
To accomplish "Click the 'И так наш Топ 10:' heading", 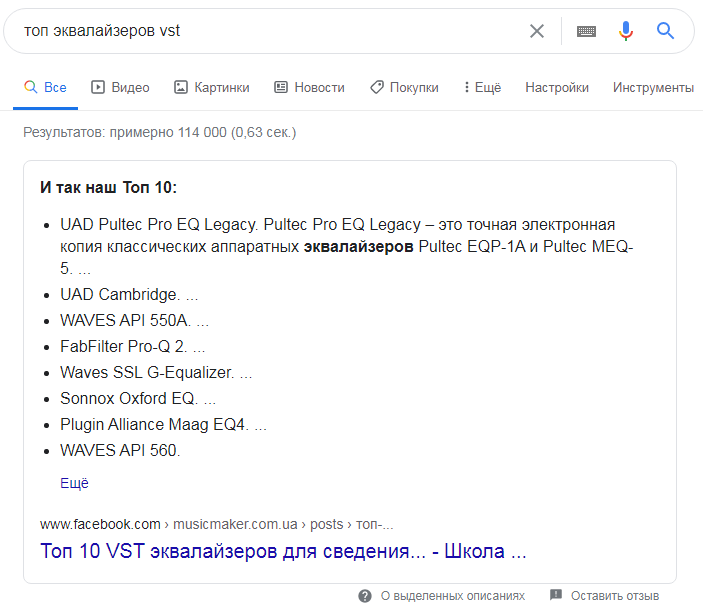I will pos(108,187).
